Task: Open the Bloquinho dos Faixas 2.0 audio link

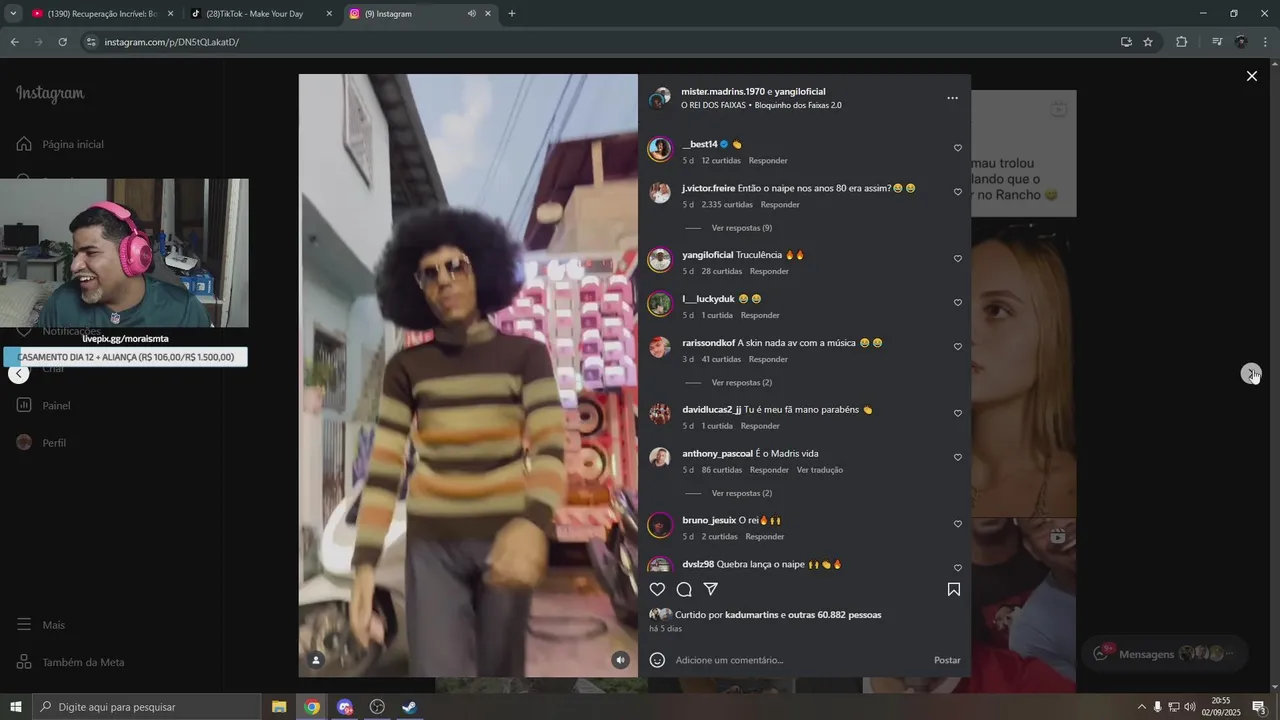Action: (x=798, y=105)
